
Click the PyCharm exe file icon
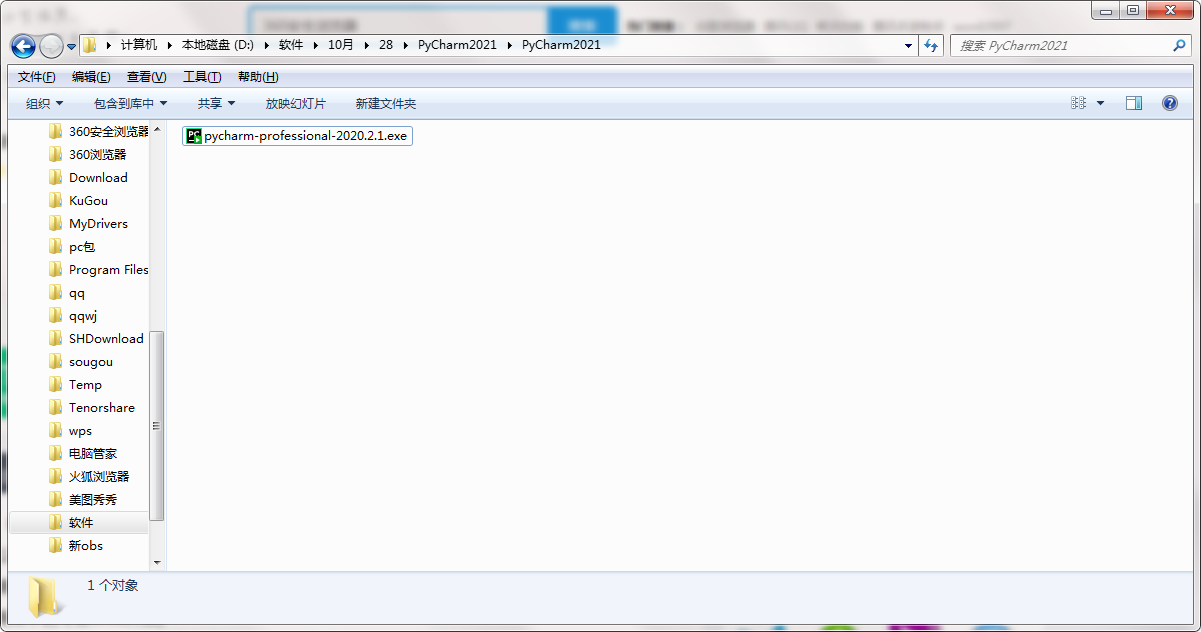(x=194, y=136)
